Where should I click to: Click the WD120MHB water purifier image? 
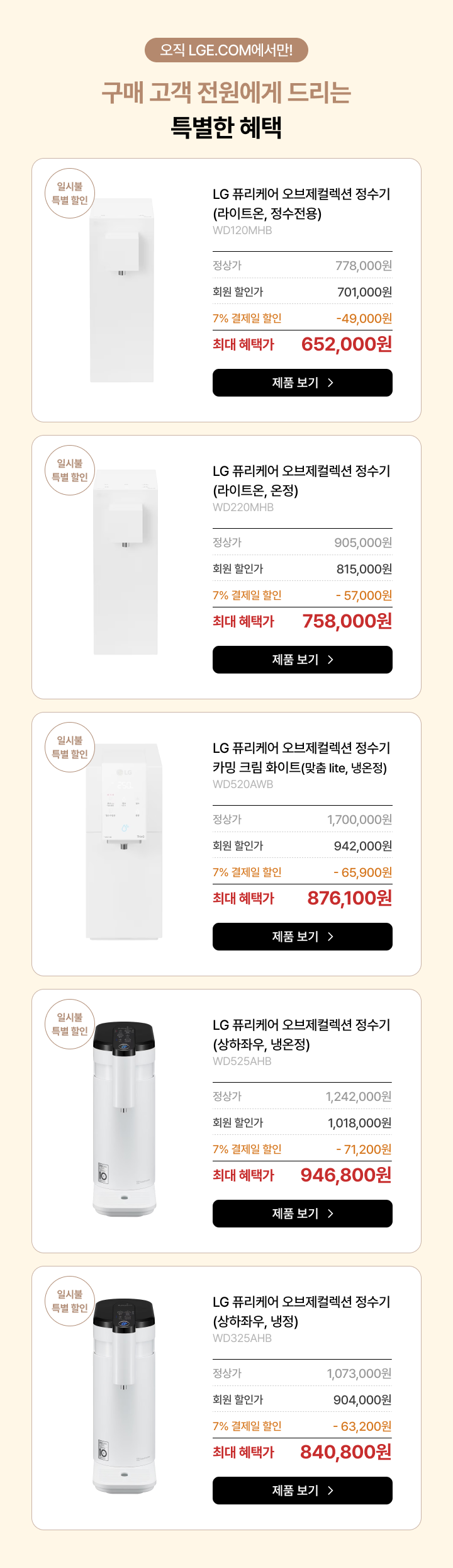[x=122, y=290]
